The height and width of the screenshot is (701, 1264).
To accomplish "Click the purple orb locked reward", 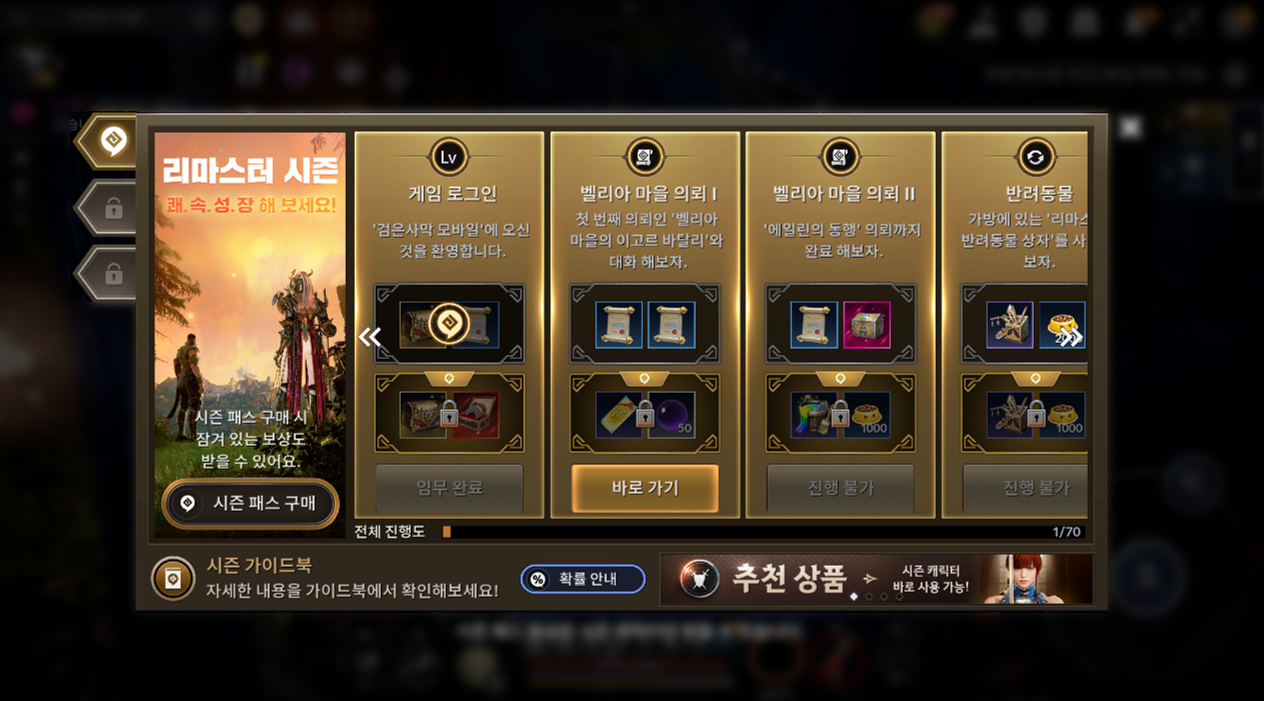I will point(672,415).
